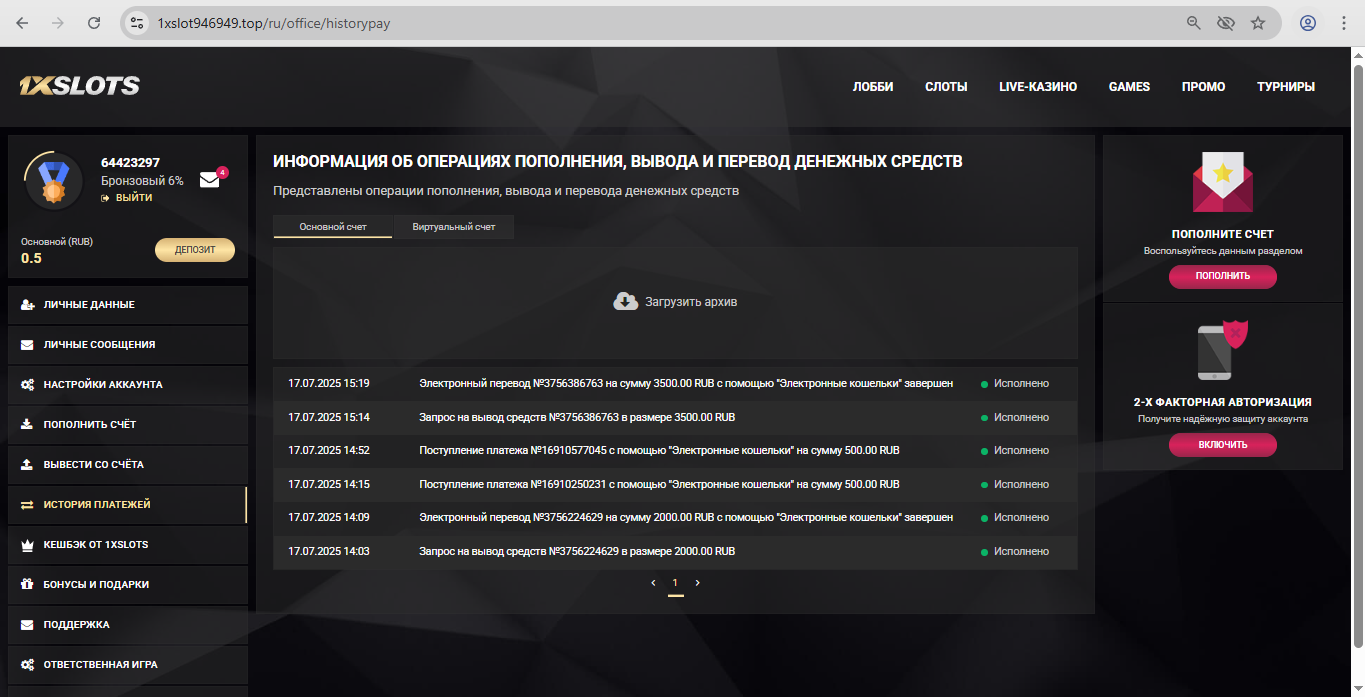Click the ДЕПОЗИТ button
The height and width of the screenshot is (697, 1365).
(x=194, y=249)
